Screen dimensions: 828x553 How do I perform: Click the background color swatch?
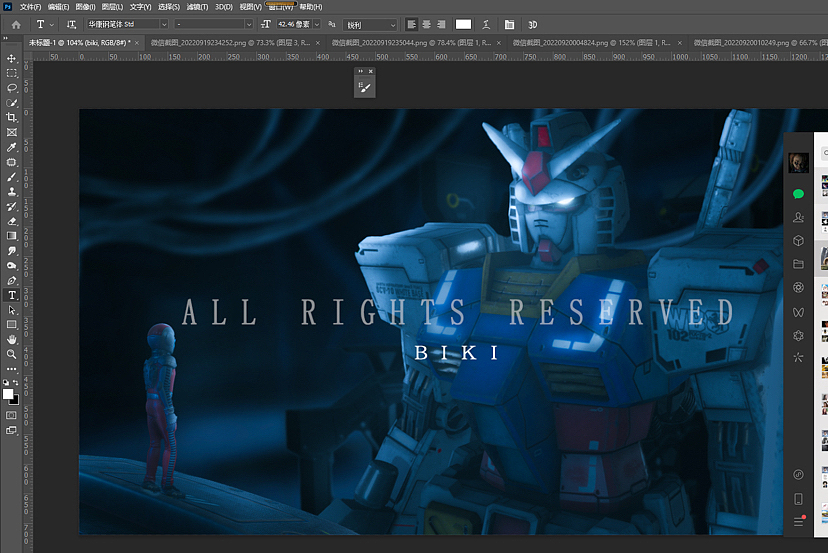(16, 401)
